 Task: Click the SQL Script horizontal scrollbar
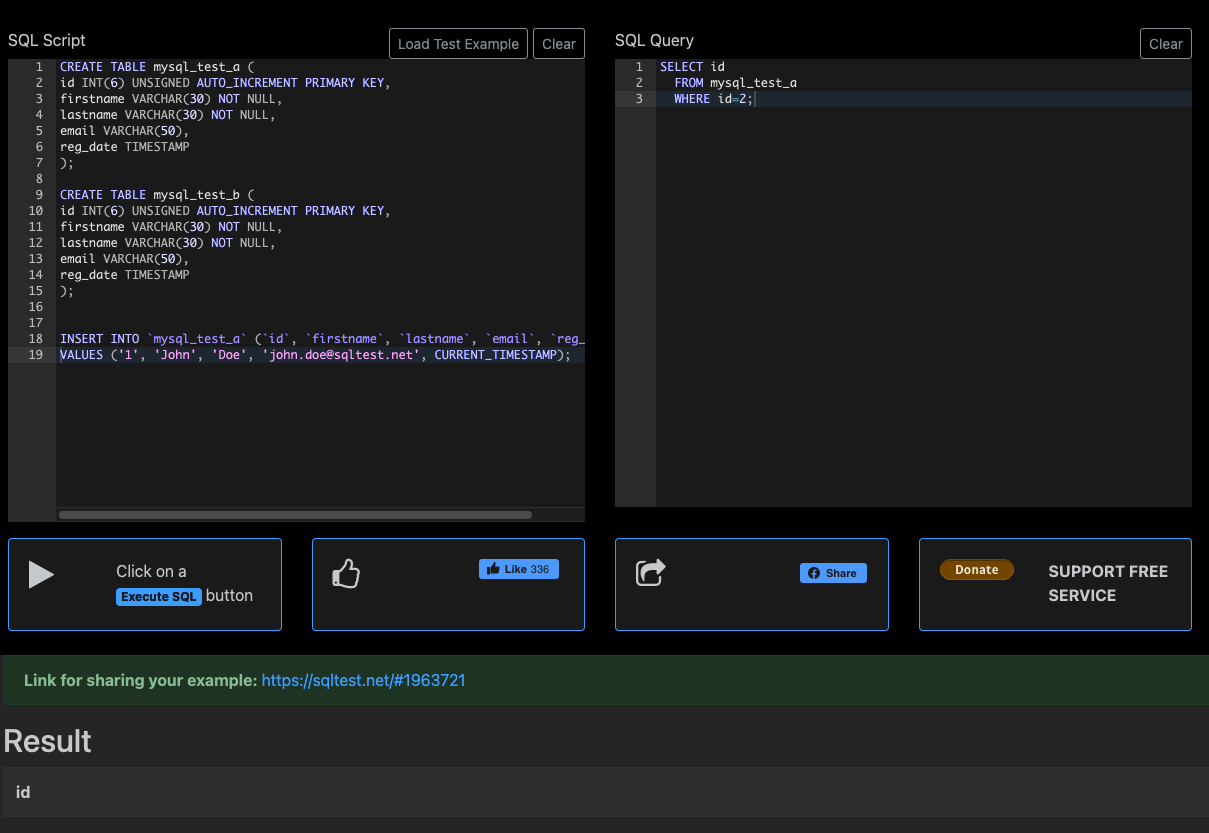pos(295,514)
